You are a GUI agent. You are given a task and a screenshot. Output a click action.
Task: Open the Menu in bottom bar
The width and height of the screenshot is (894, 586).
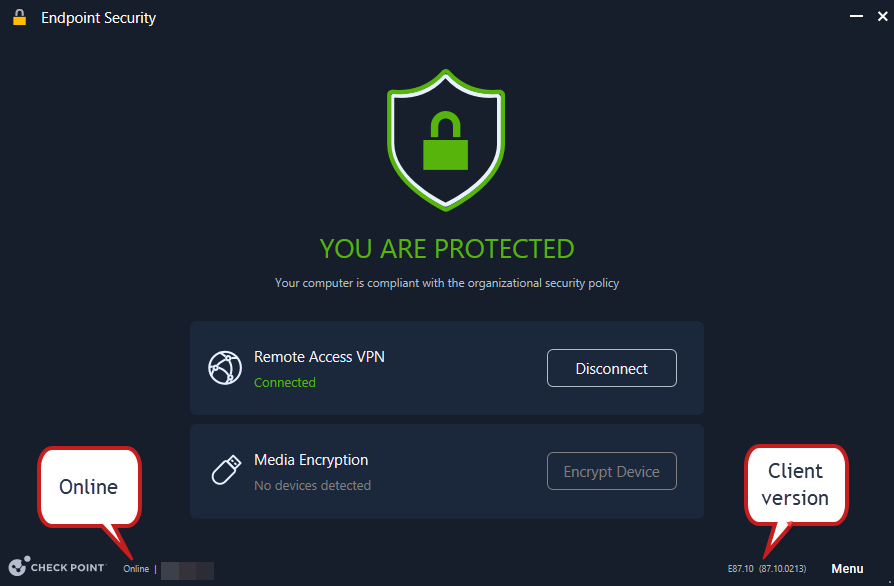[847, 568]
